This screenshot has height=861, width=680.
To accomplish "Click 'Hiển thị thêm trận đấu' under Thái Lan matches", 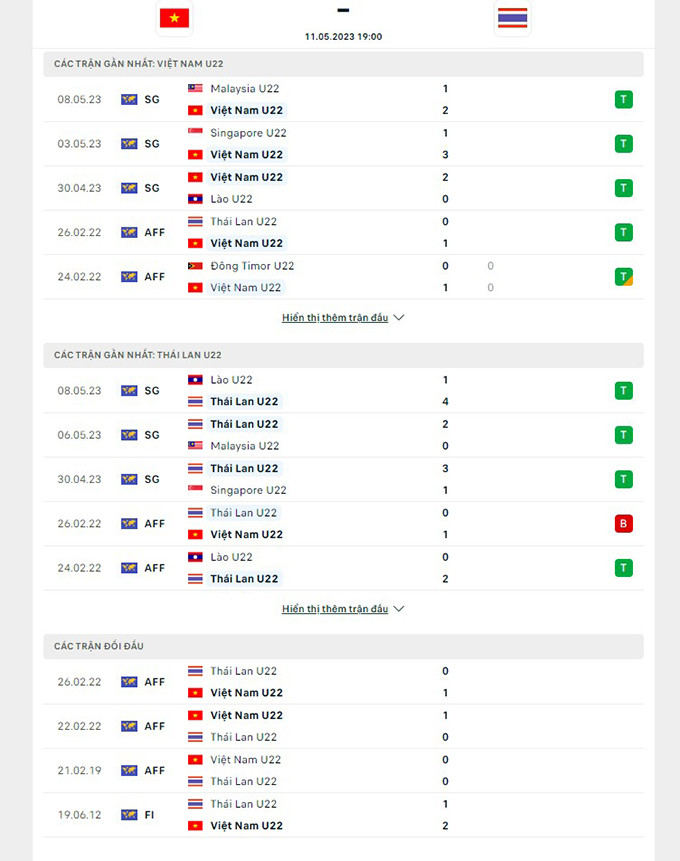I will [x=335, y=609].
